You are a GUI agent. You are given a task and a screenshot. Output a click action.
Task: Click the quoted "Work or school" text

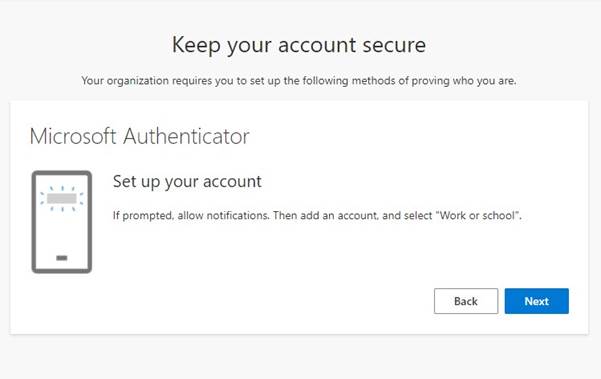tap(478, 215)
